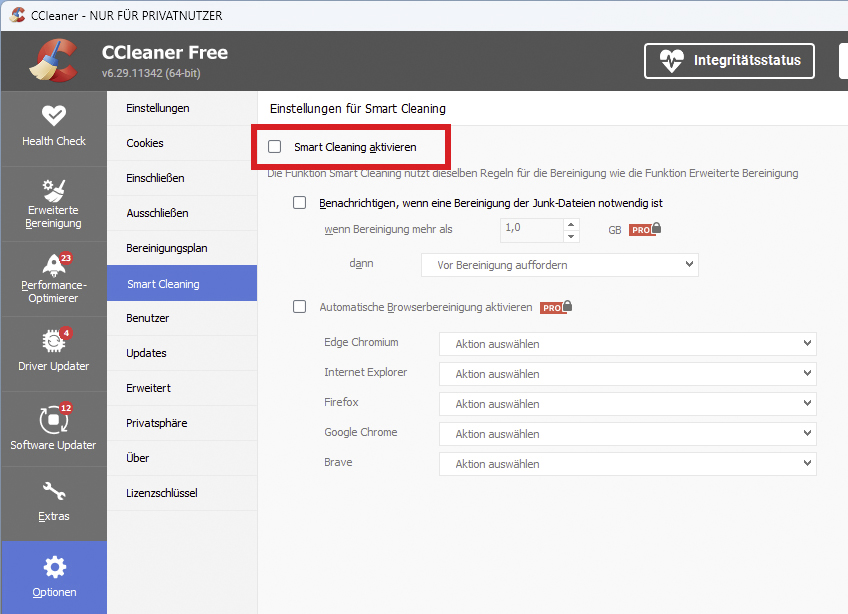Open Bereinigungsplan options page
The width and height of the screenshot is (848, 614).
pyautogui.click(x=182, y=248)
